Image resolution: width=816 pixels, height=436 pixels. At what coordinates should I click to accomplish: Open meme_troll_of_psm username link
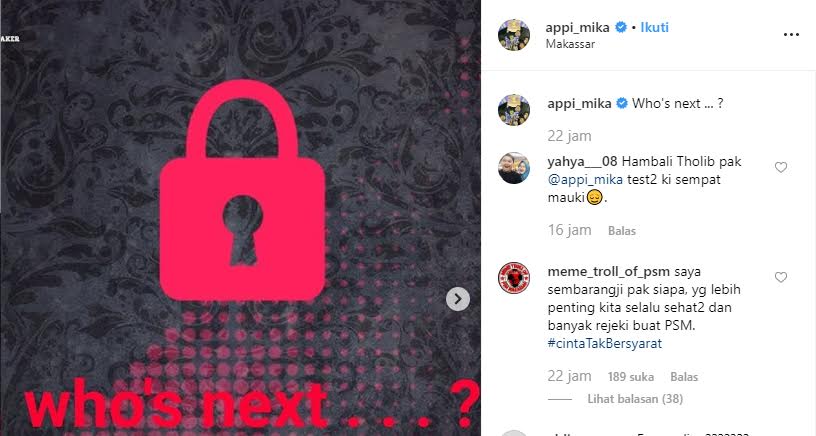tap(608, 272)
